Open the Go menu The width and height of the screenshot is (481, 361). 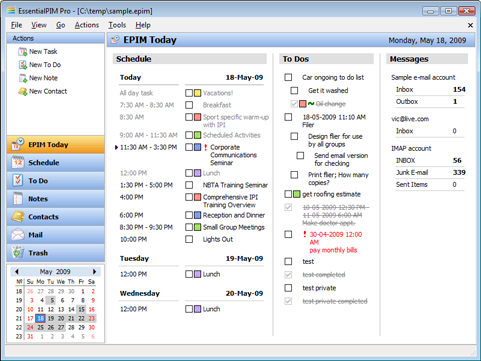[60, 25]
